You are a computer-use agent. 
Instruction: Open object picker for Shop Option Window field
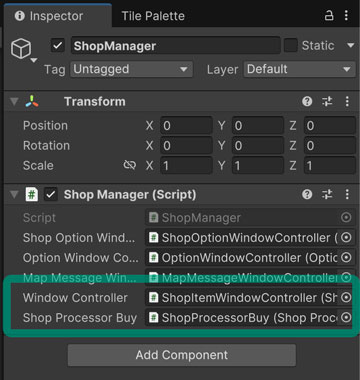(346, 238)
